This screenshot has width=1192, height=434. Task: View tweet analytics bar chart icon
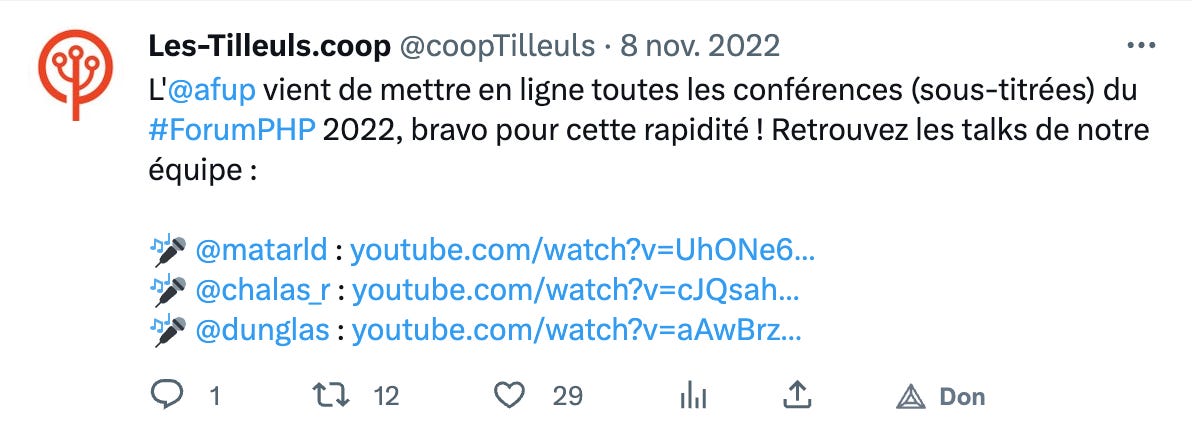(693, 396)
